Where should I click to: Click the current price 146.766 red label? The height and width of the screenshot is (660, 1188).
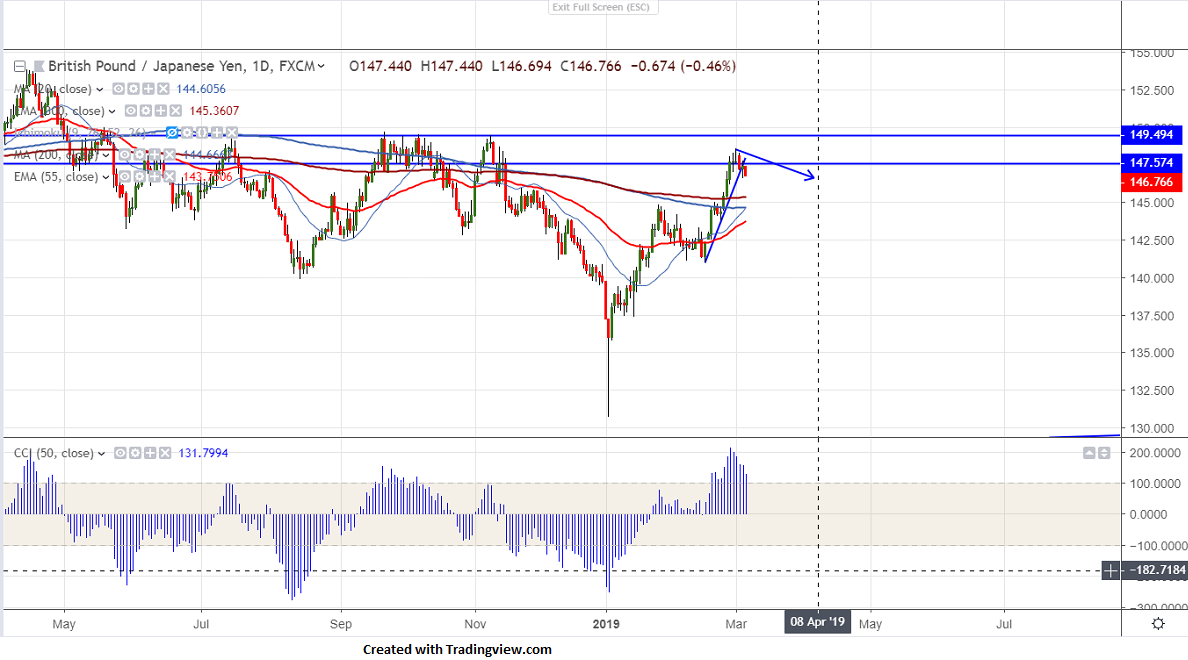click(1151, 182)
